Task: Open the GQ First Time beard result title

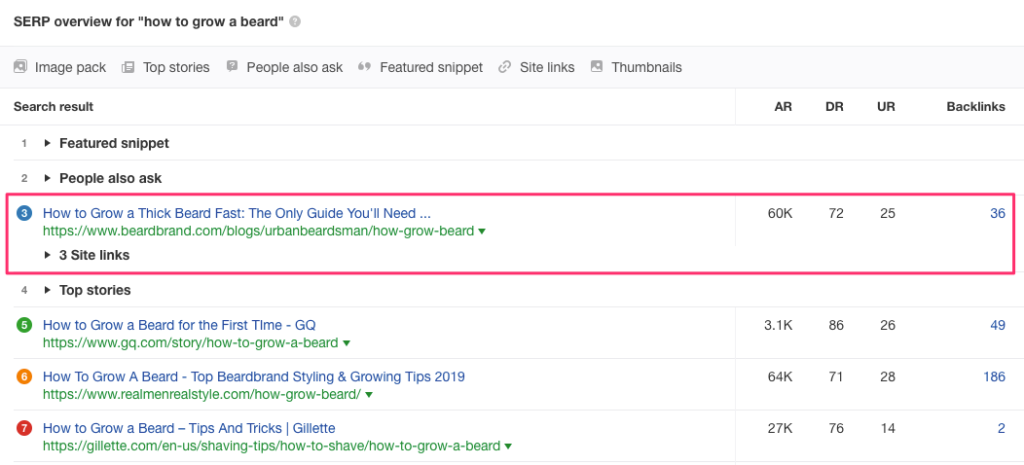Action: click(179, 325)
